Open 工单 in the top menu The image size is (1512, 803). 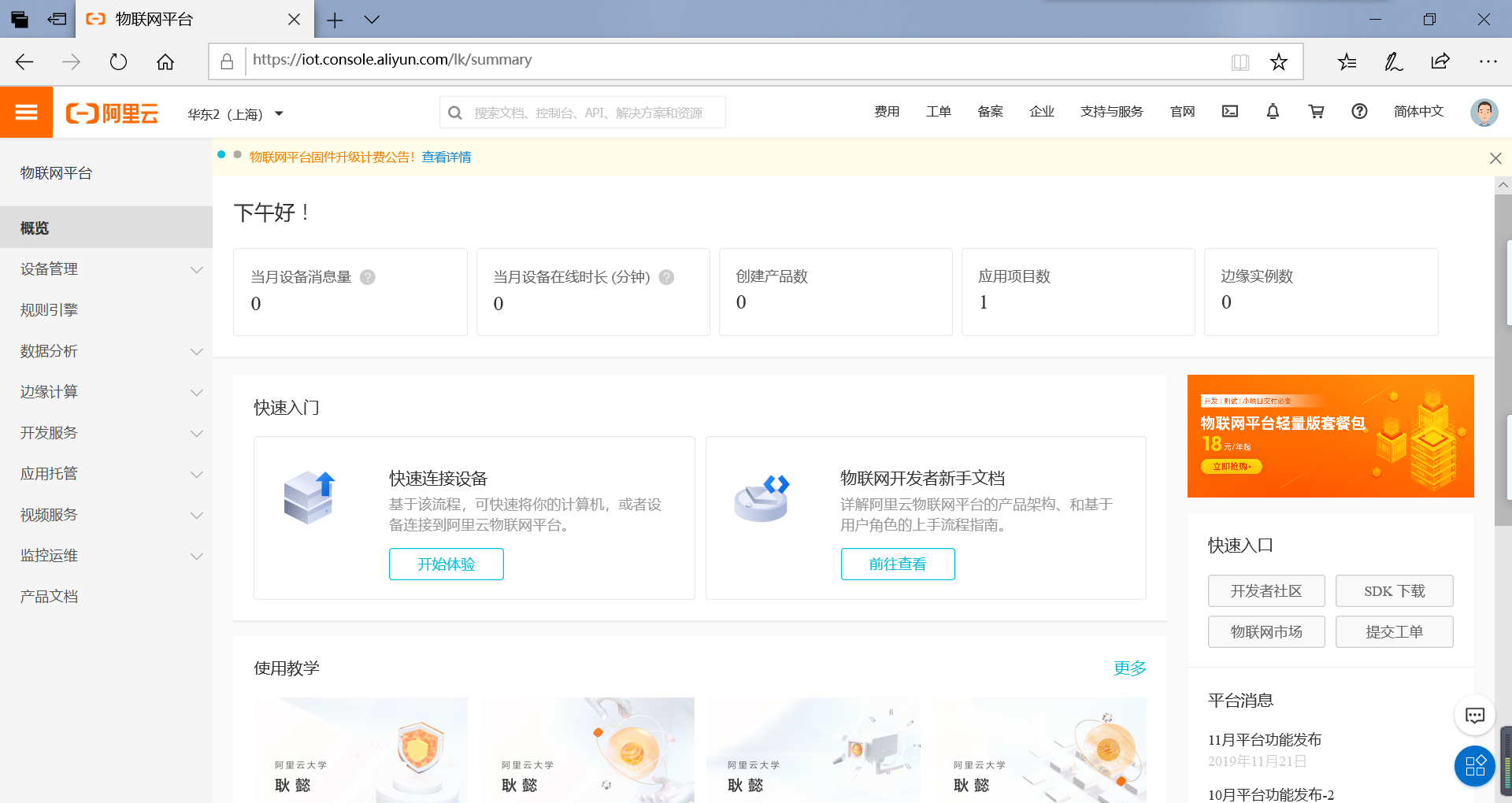(939, 112)
